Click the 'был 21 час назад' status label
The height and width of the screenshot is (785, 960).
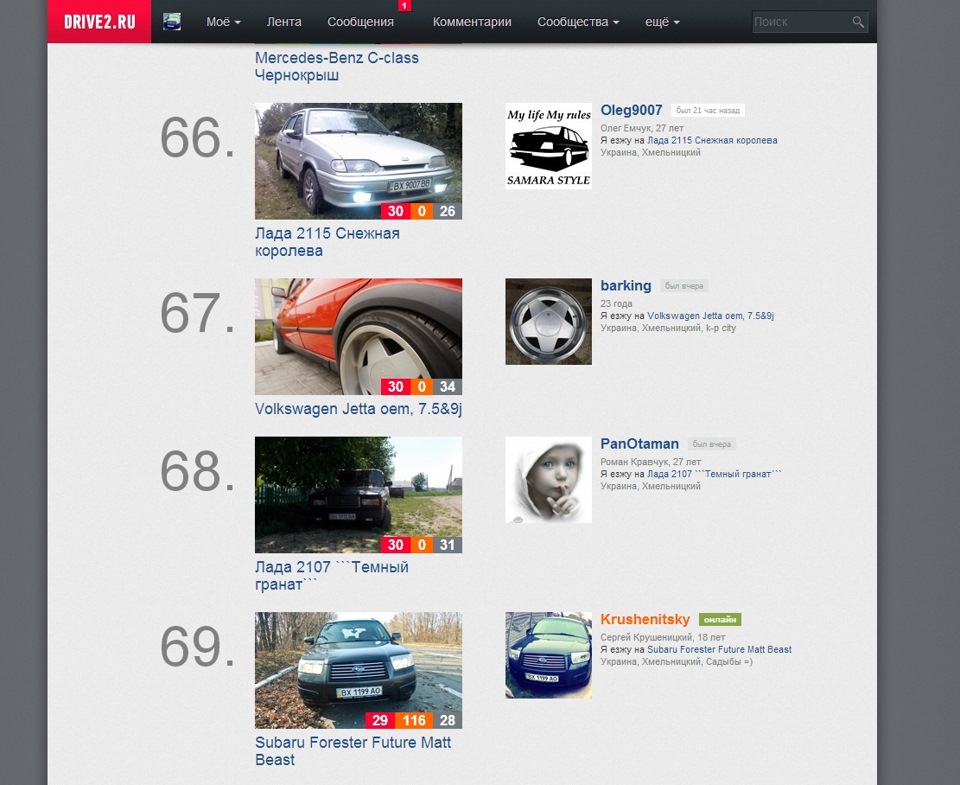pyautogui.click(x=708, y=110)
